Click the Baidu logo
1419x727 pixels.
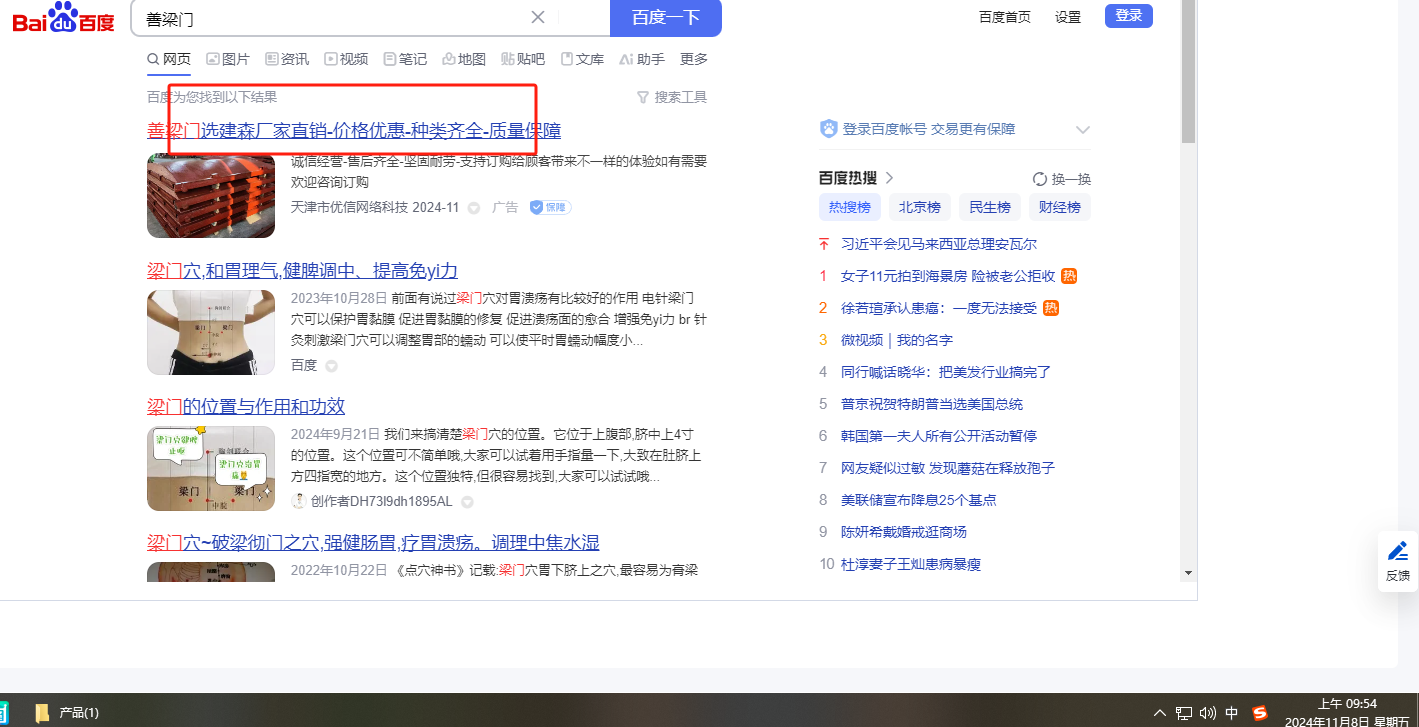[64, 18]
